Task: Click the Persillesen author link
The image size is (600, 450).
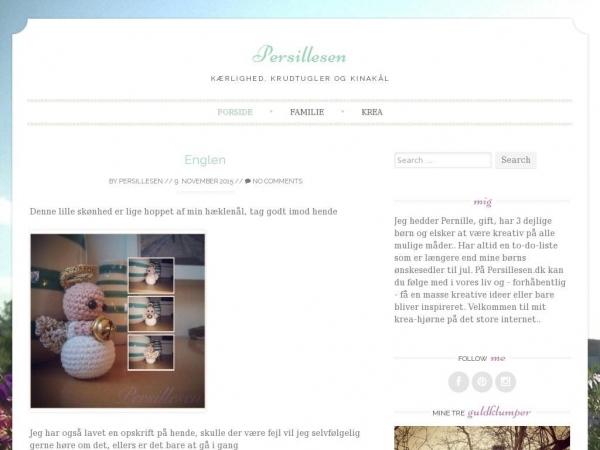Action: [x=140, y=181]
